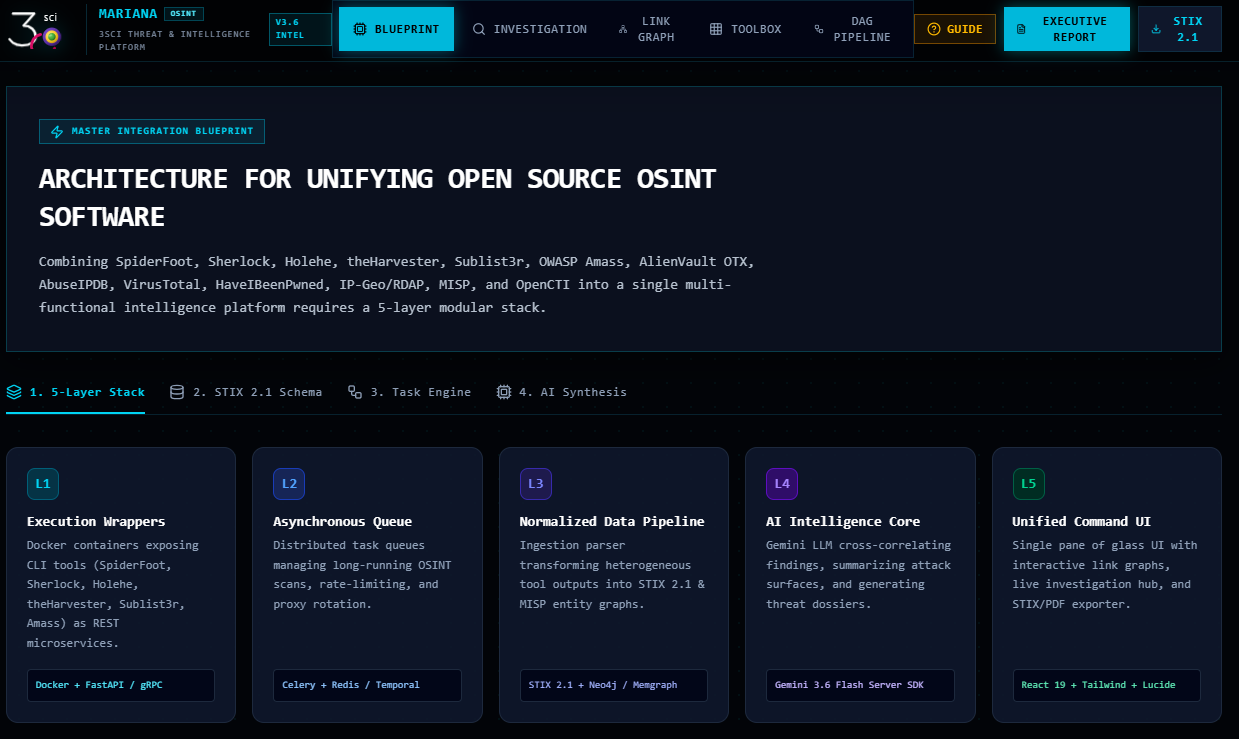Image resolution: width=1239 pixels, height=739 pixels.
Task: Click the grid icon in Toolbox tab
Action: (x=716, y=29)
